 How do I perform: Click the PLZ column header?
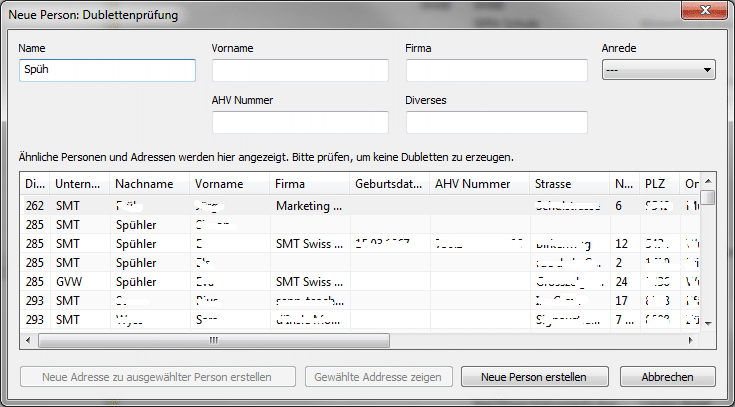coord(656,184)
